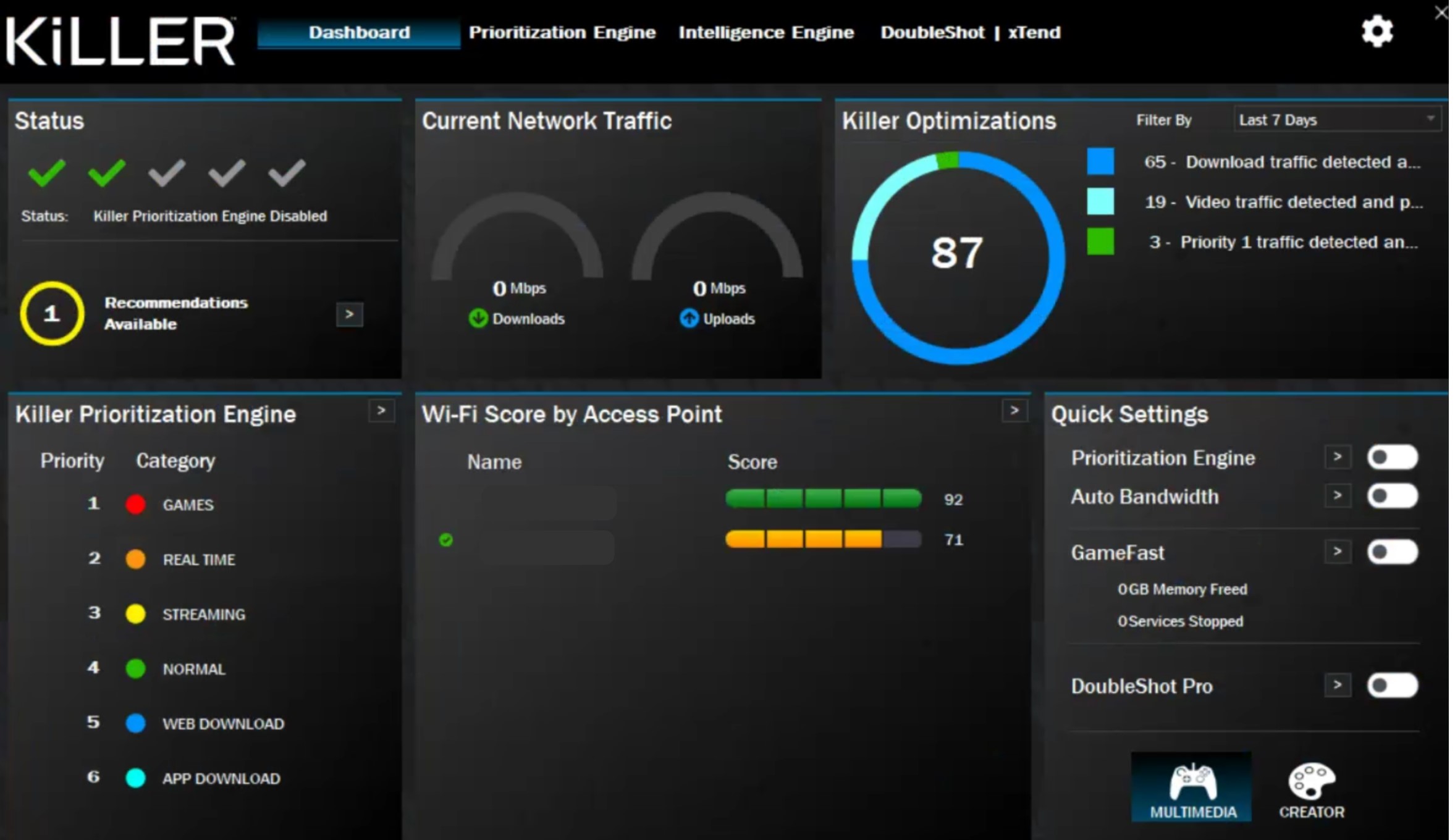Click the first green status checkmark
Viewport: 1455px width, 840px height.
(47, 172)
